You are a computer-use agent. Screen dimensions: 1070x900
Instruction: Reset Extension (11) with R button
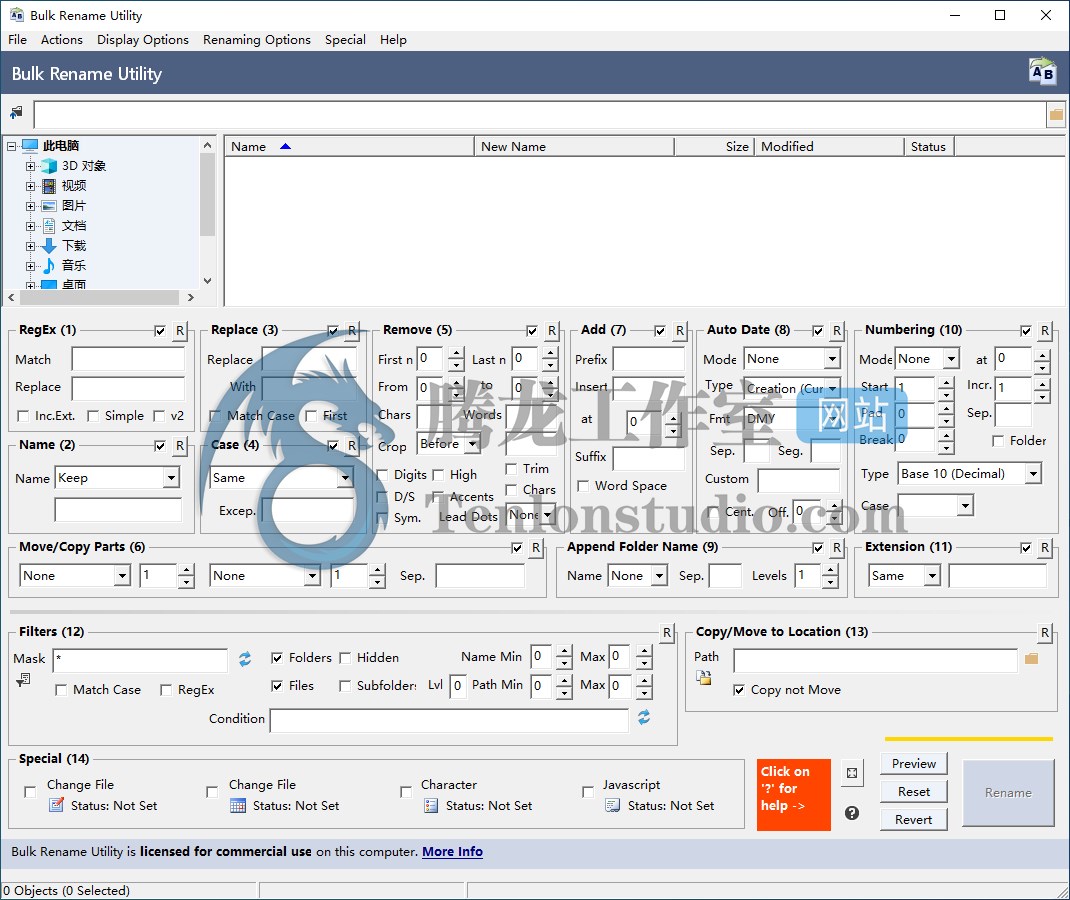point(1045,547)
